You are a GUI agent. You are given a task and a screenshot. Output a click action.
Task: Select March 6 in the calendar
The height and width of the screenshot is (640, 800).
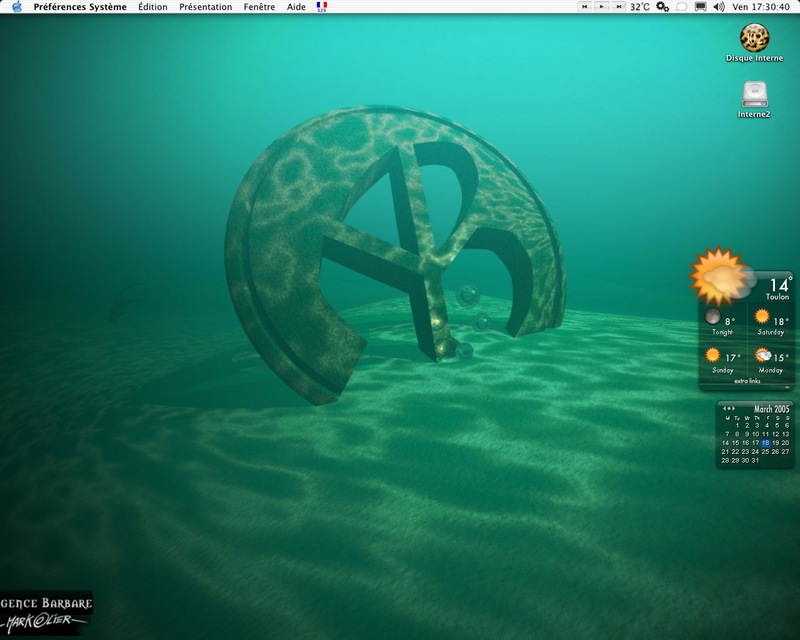tap(787, 426)
